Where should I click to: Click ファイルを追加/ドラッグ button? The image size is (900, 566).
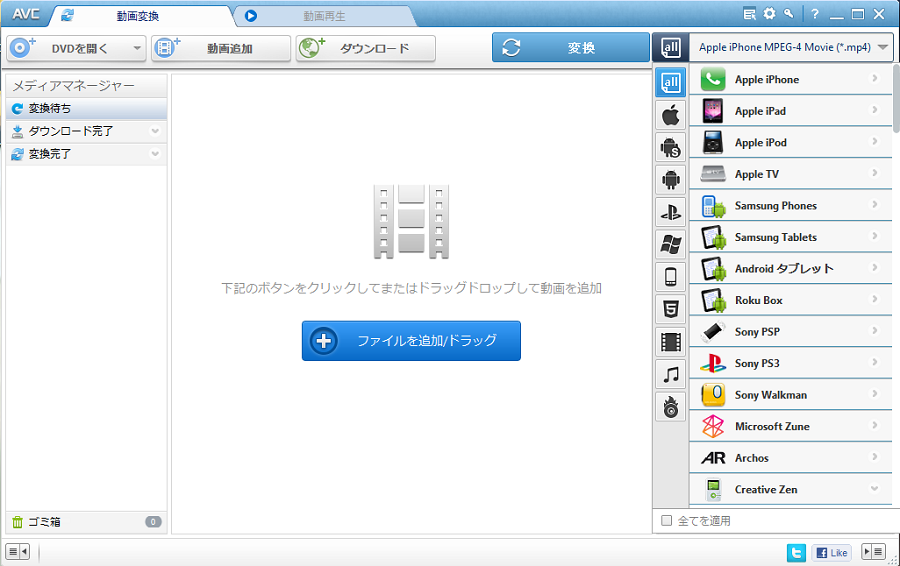tap(411, 340)
